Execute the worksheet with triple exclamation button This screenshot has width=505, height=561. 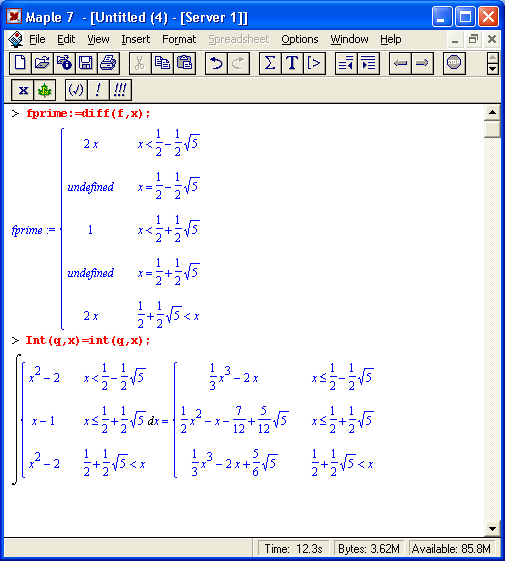click(x=120, y=90)
